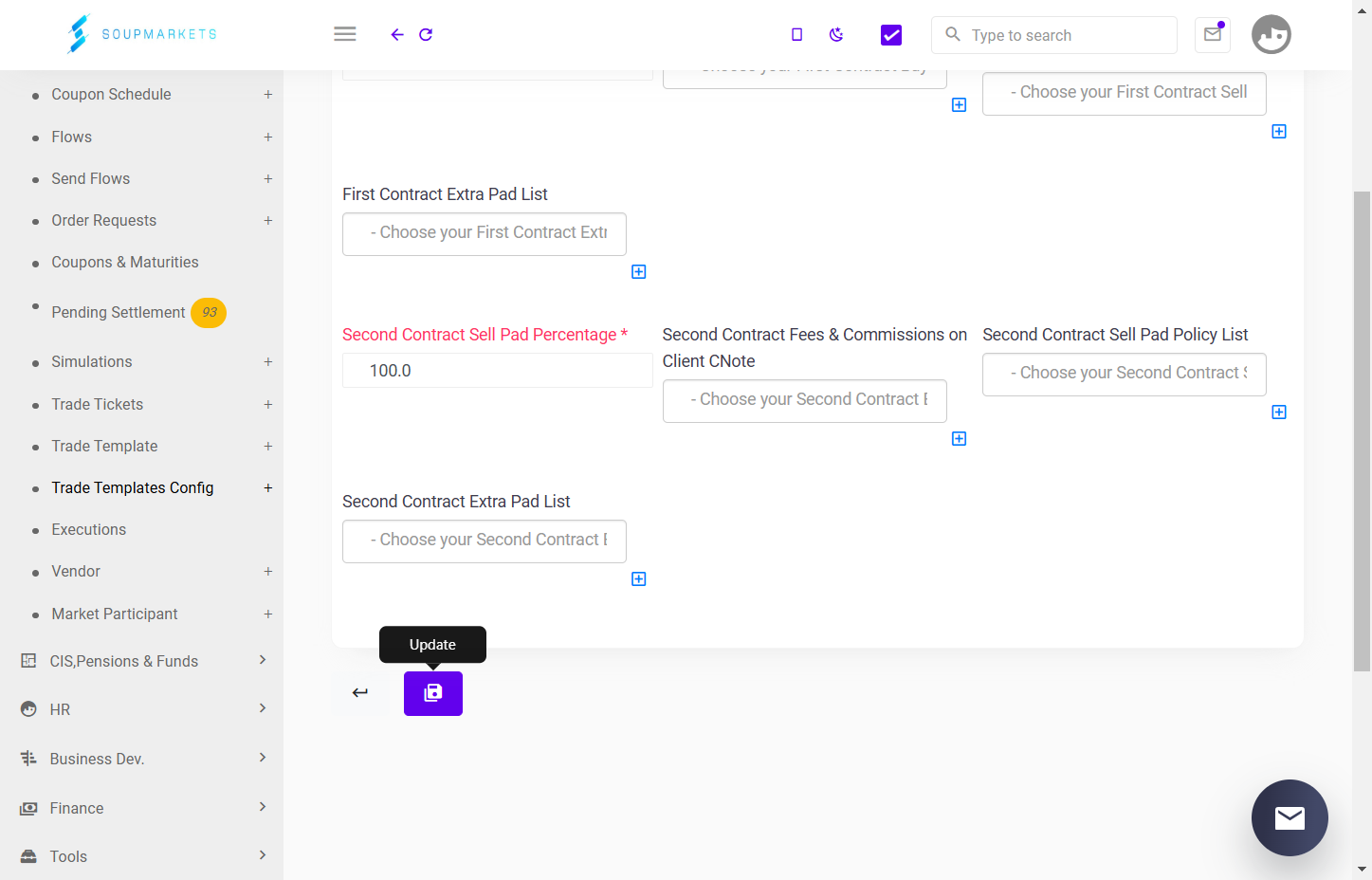This screenshot has height=880, width=1372.
Task: Open the First Contract Sell dropdown
Action: pos(1125,93)
